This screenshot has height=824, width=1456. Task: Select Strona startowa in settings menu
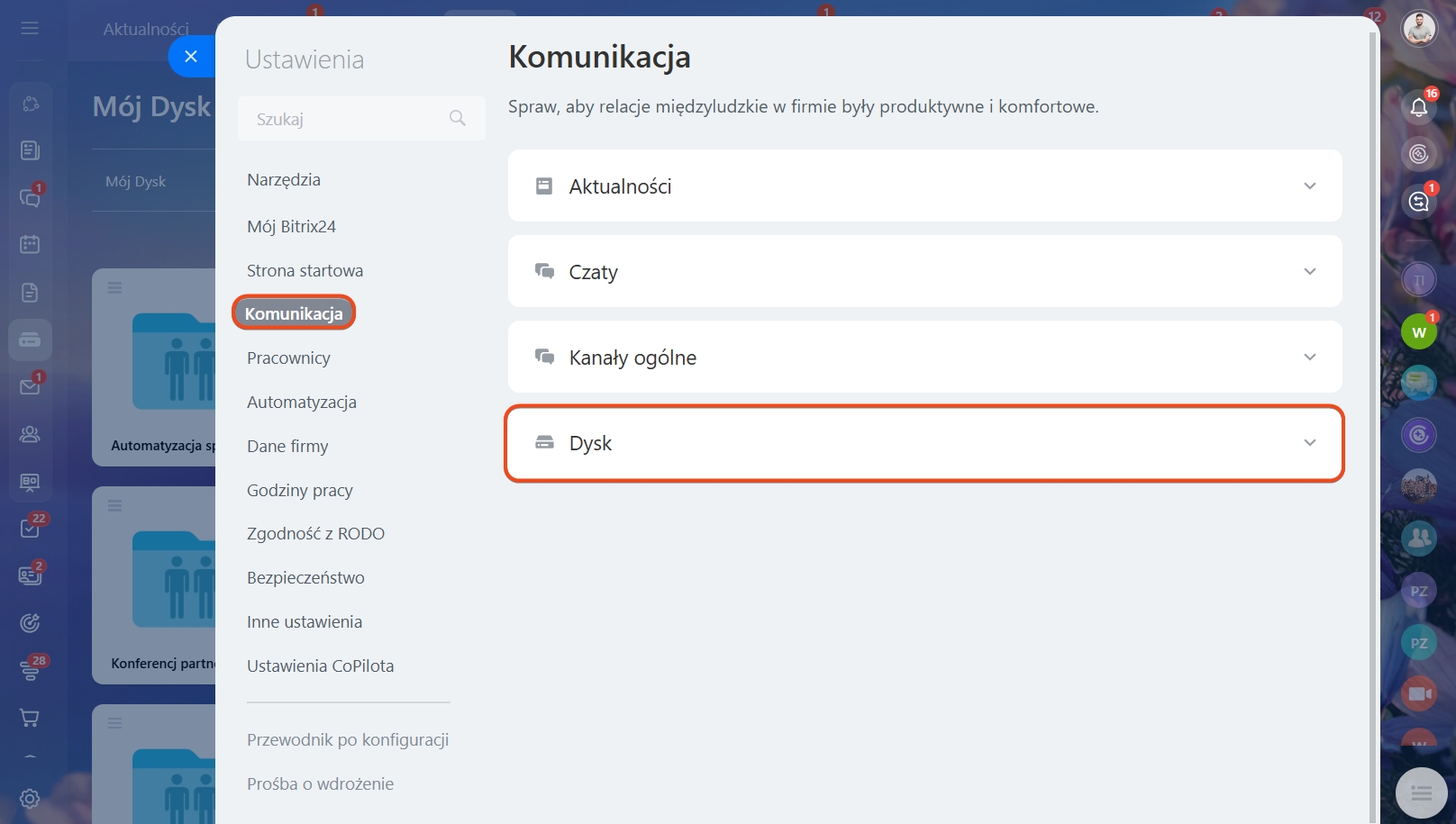click(x=305, y=270)
